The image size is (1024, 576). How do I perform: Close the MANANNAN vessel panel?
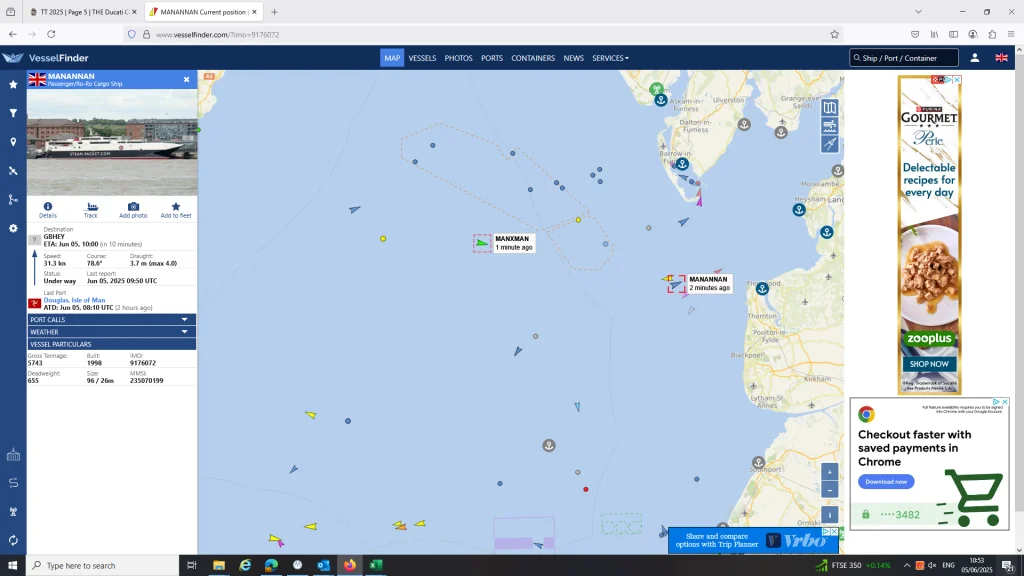click(x=187, y=80)
